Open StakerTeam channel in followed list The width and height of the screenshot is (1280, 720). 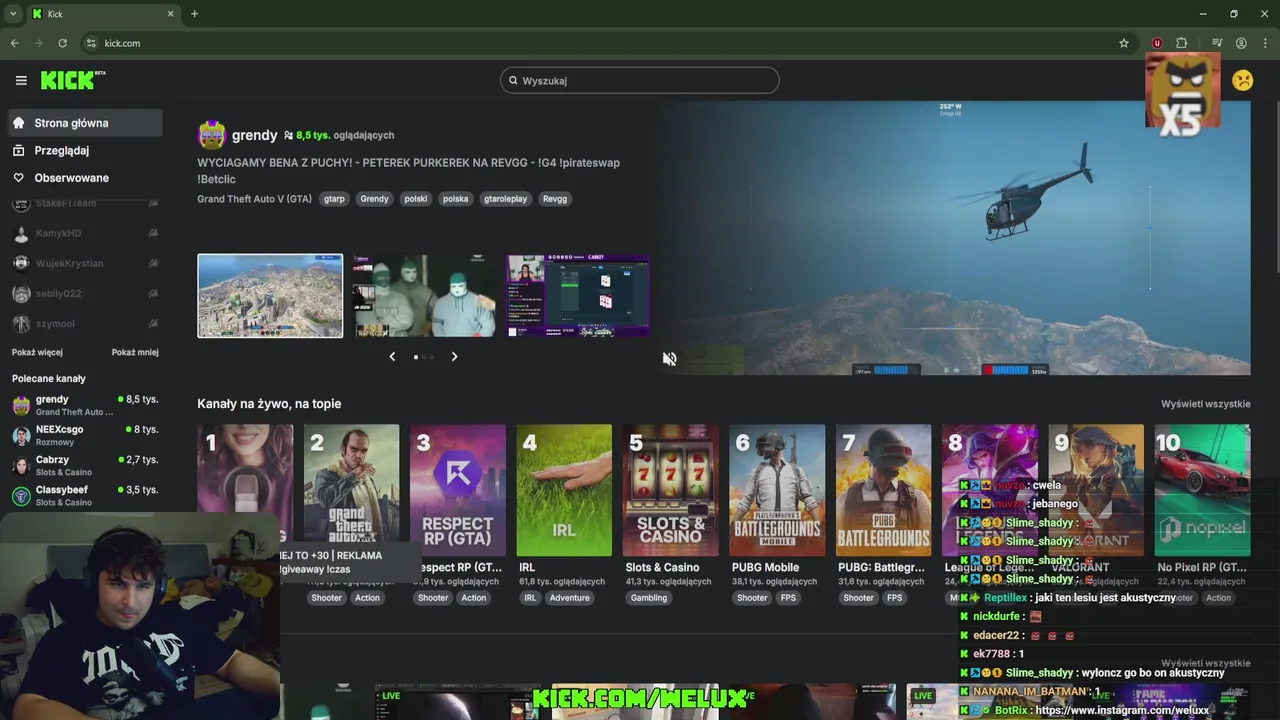(85, 204)
